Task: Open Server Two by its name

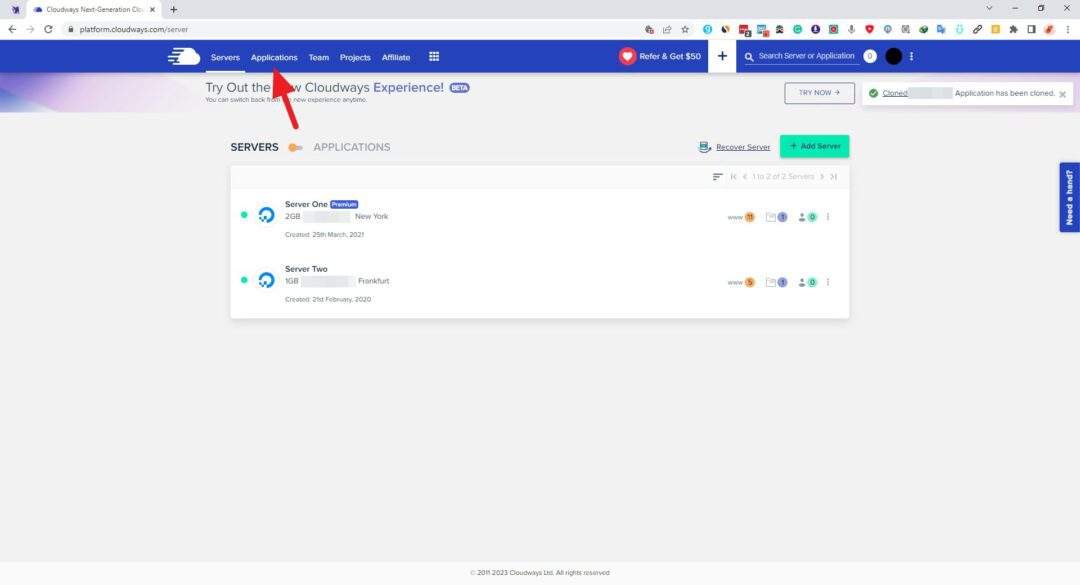Action: coord(306,269)
